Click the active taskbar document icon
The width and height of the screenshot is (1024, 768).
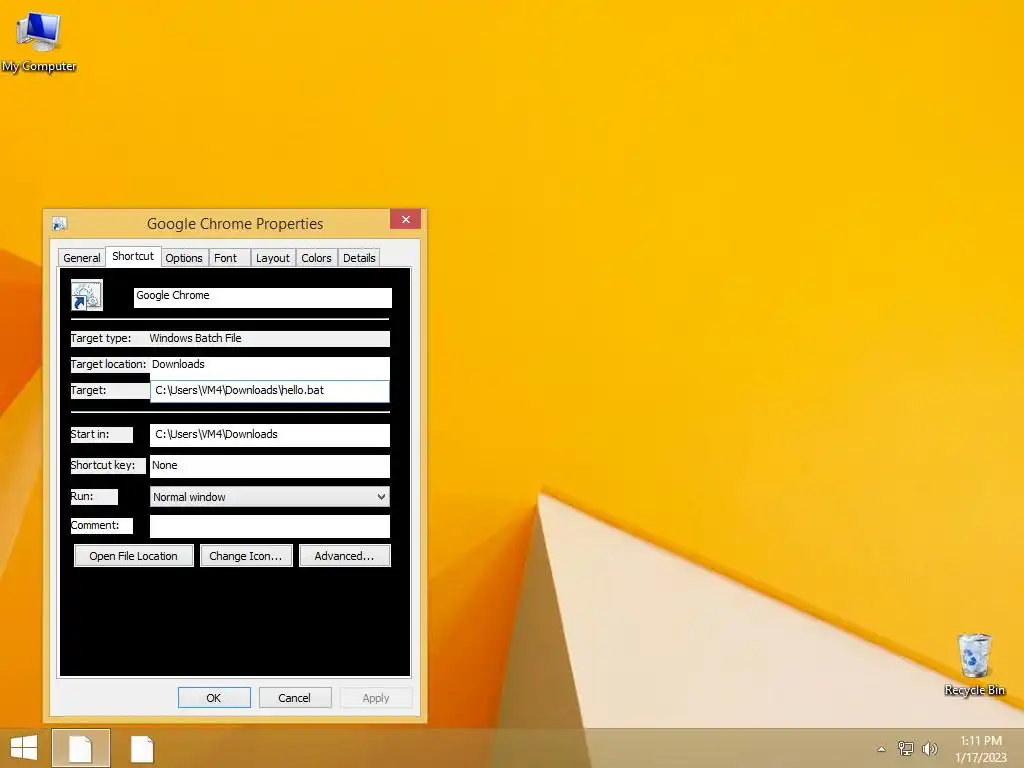pyautogui.click(x=80, y=748)
